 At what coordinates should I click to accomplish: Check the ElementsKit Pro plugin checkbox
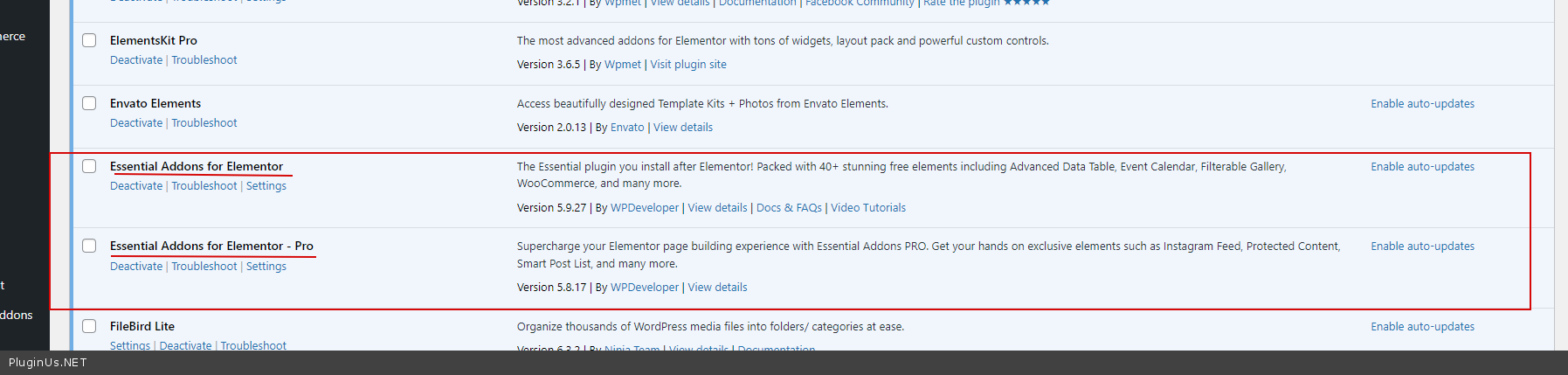click(89, 40)
